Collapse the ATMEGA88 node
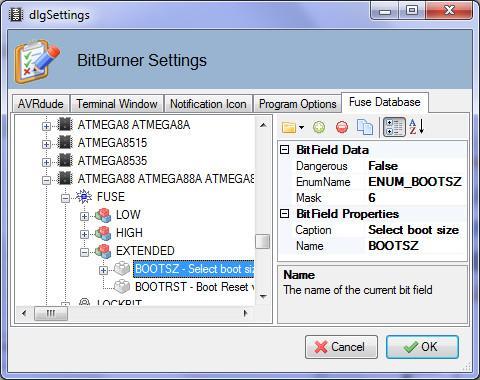 (x=46, y=180)
